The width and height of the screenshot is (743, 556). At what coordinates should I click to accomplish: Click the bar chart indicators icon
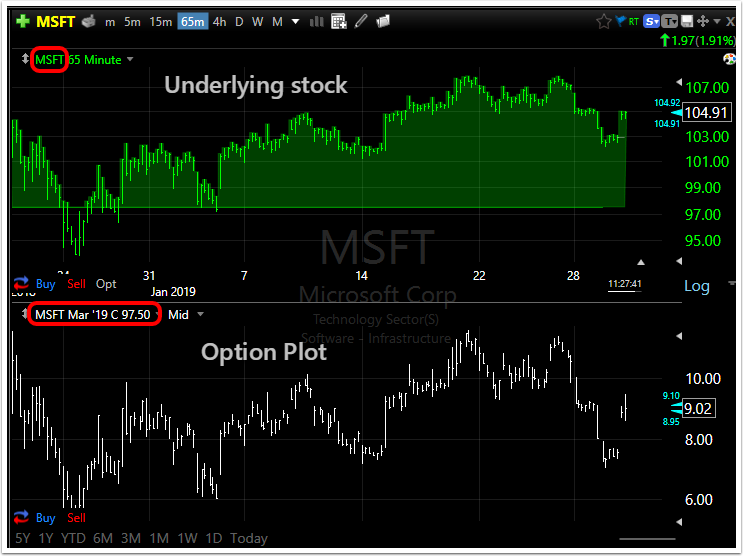[316, 21]
